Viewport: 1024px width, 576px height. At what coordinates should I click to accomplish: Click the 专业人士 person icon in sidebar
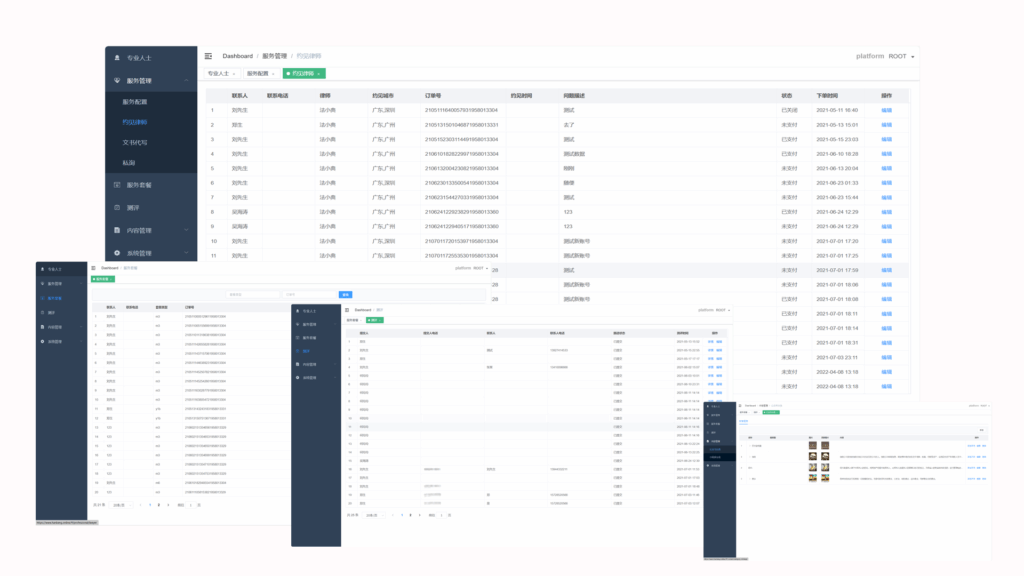(117, 57)
